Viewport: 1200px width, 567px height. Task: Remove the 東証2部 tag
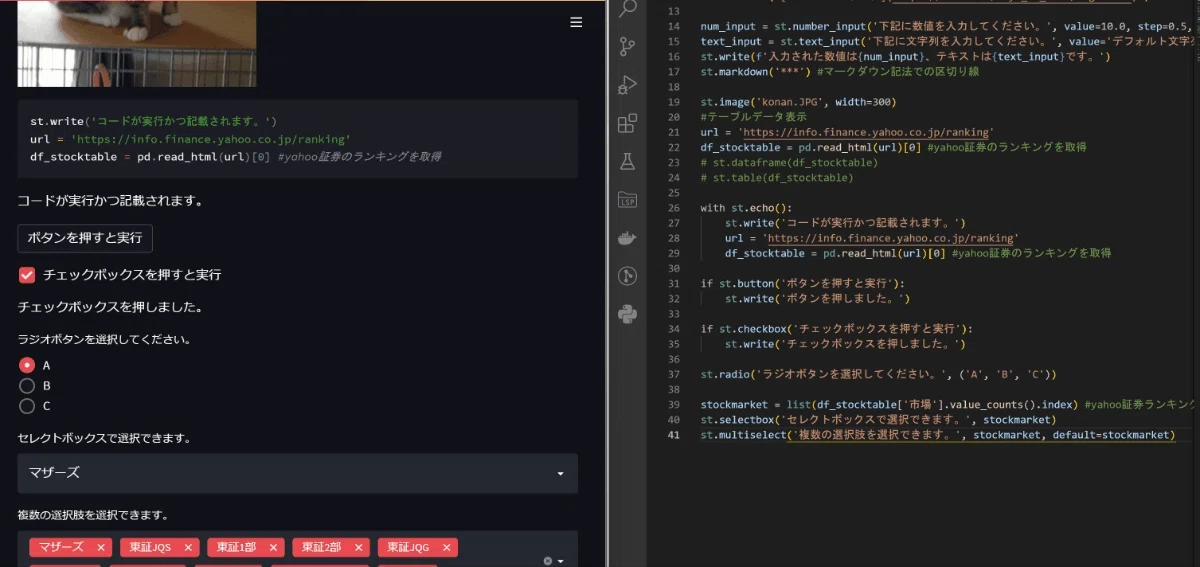click(359, 547)
